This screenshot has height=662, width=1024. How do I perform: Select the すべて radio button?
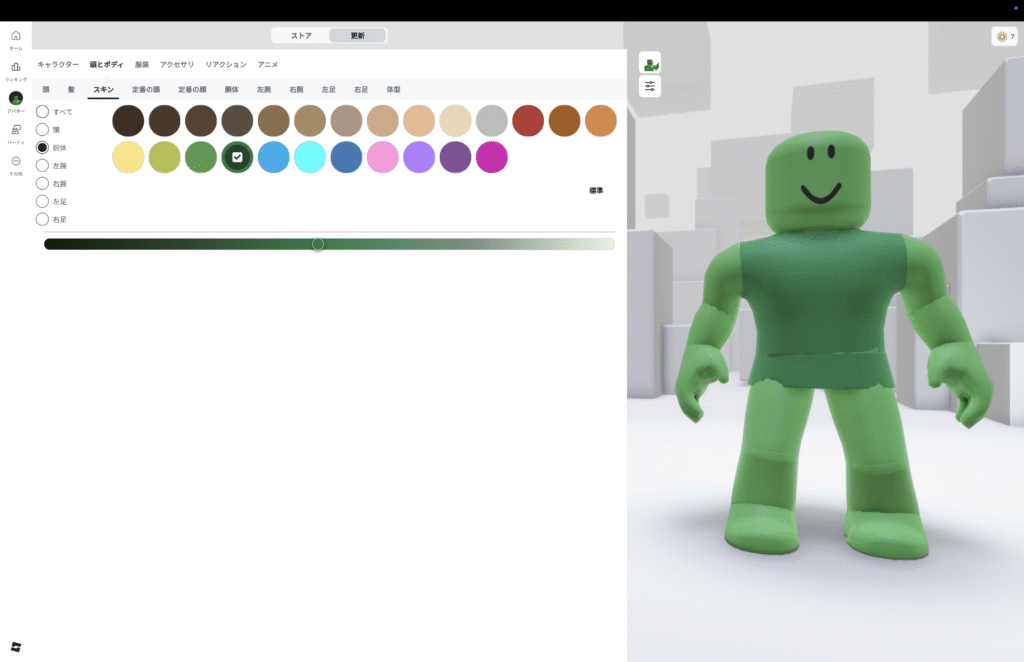(x=42, y=112)
